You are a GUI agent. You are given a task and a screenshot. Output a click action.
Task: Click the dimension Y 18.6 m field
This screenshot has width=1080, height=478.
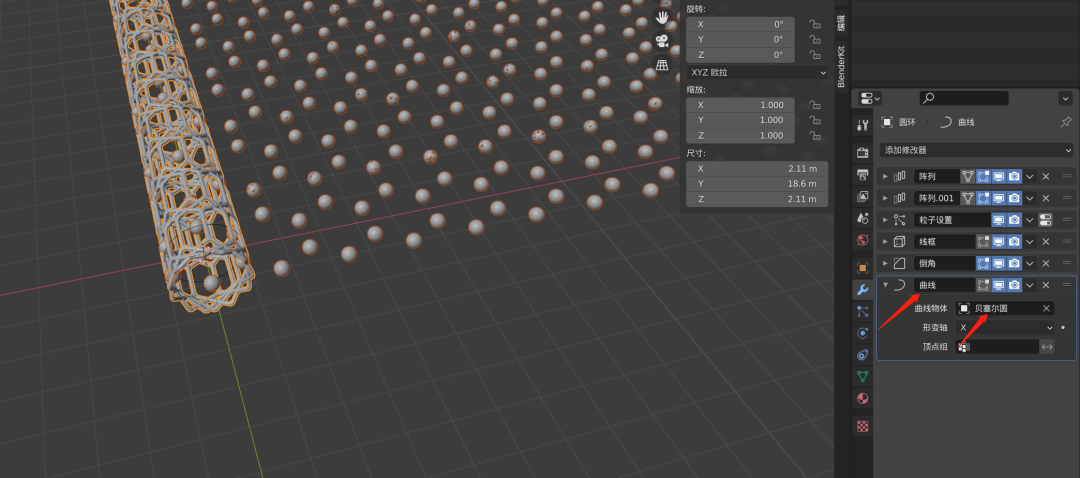click(x=757, y=184)
